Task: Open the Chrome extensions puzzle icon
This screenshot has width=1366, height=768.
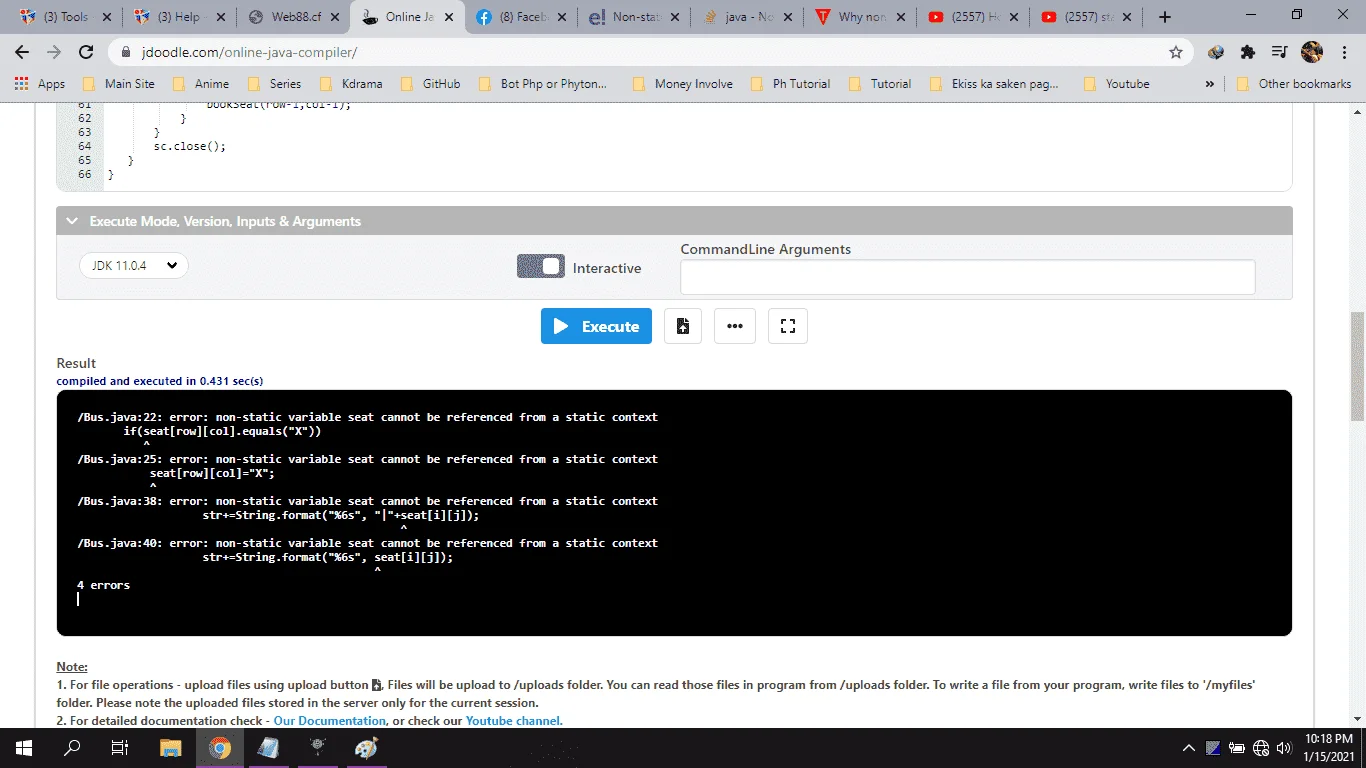Action: tap(1247, 52)
